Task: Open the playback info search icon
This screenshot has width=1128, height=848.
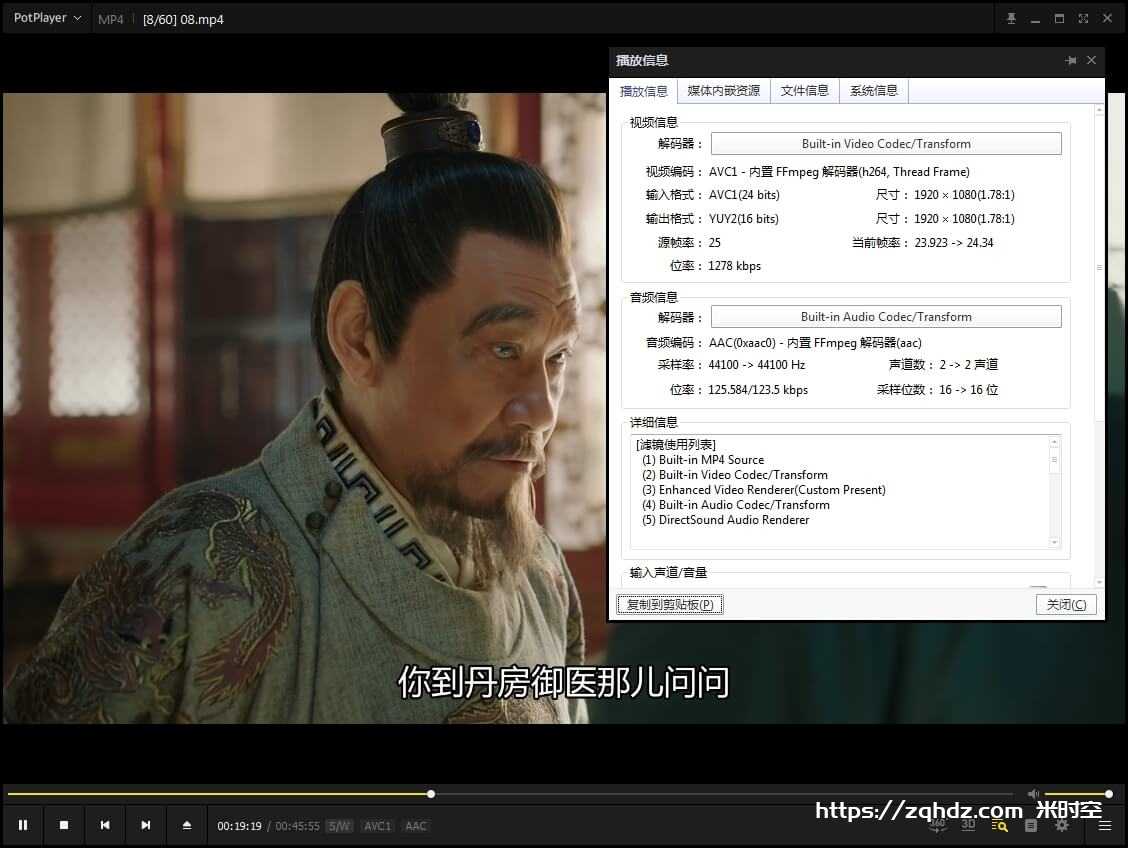Action: point(999,826)
